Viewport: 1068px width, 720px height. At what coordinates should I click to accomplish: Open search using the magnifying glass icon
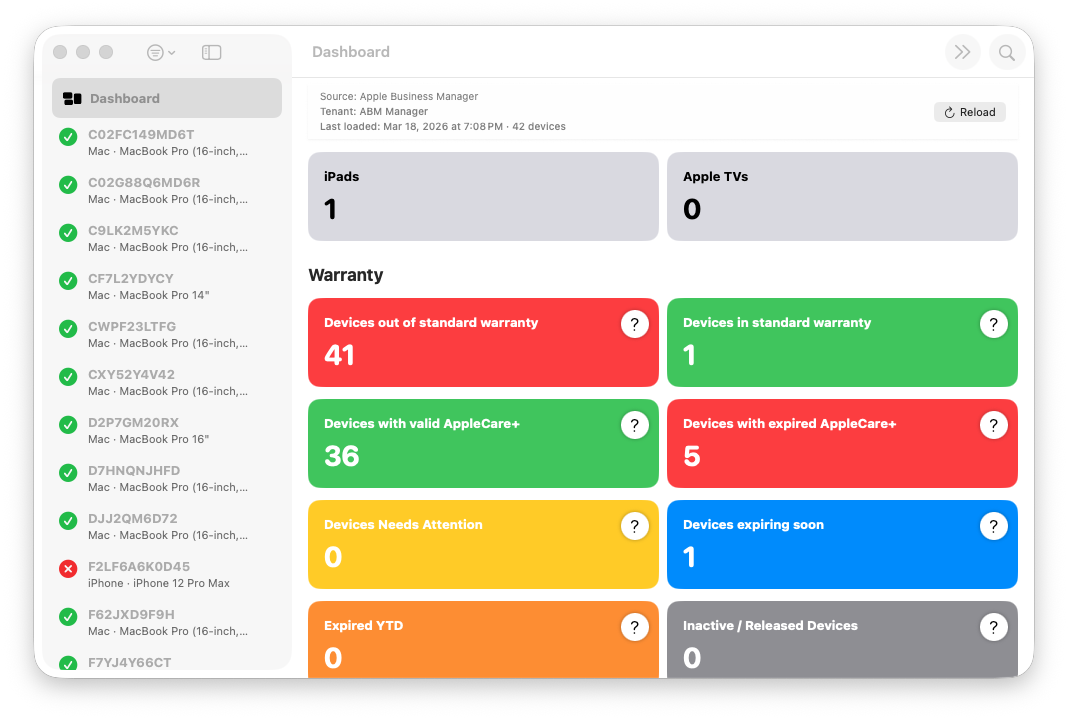(x=1007, y=52)
